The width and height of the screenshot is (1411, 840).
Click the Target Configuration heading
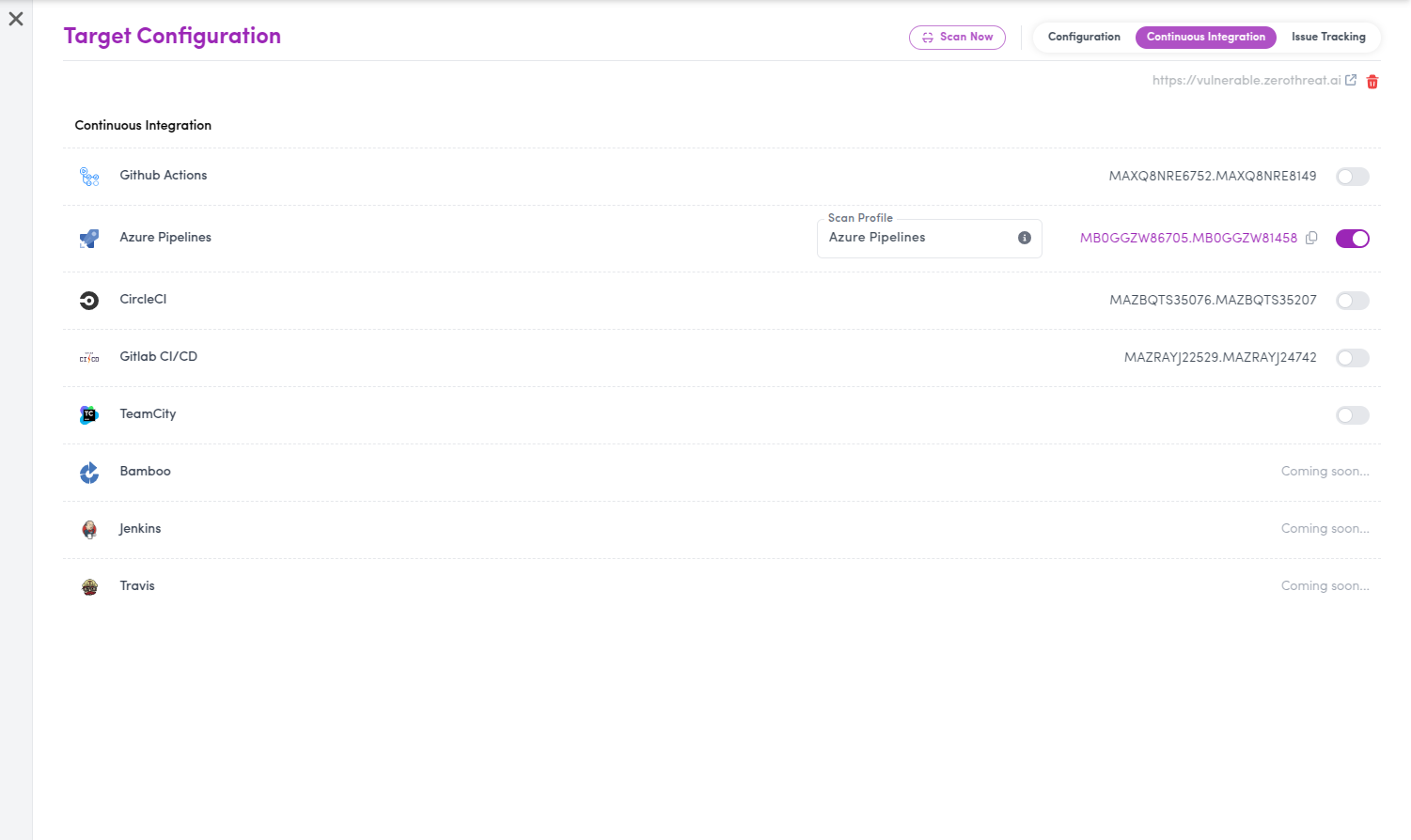coord(172,36)
